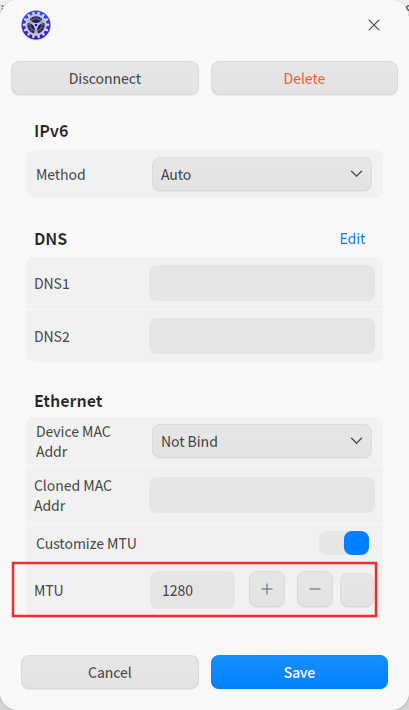The height and width of the screenshot is (710, 409).
Task: Open the IPv6 Method dropdown
Action: coord(262,174)
